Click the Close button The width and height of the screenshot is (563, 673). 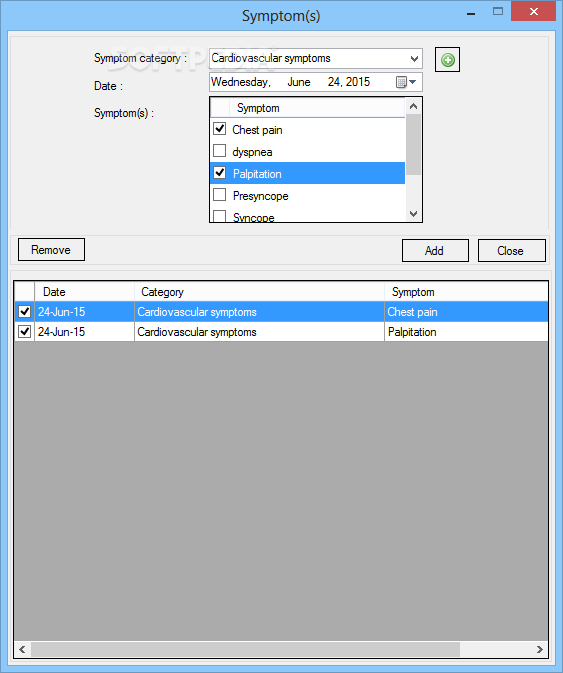point(512,251)
